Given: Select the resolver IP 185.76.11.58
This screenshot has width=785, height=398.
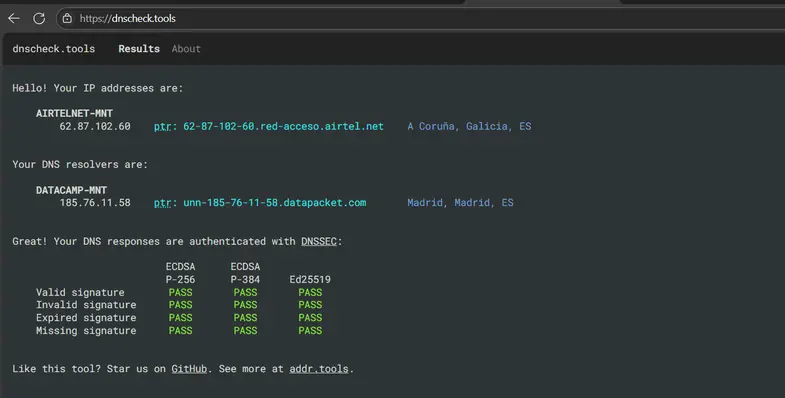Looking at the screenshot, I should coord(95,203).
